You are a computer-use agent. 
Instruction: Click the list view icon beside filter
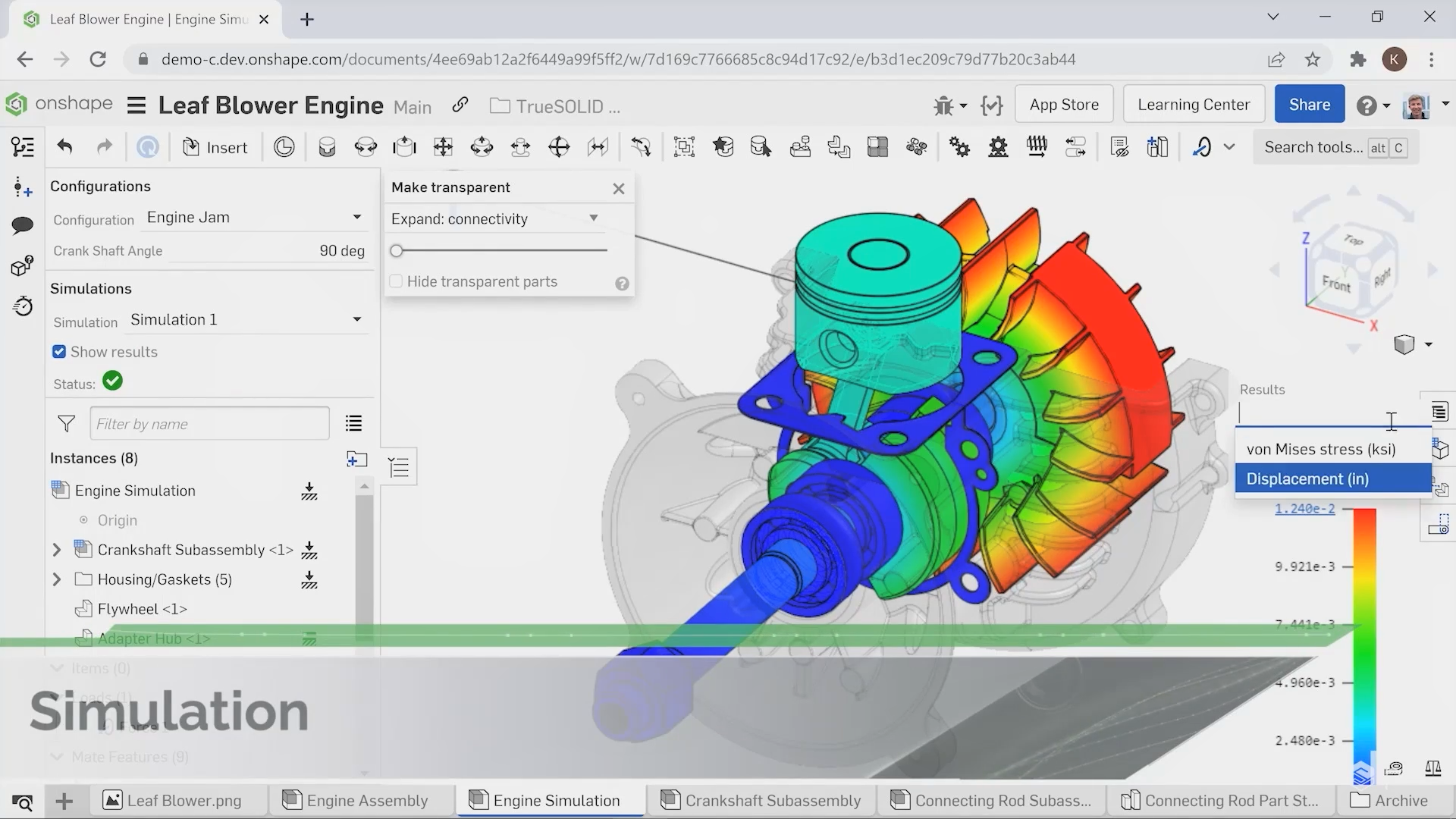[353, 423]
